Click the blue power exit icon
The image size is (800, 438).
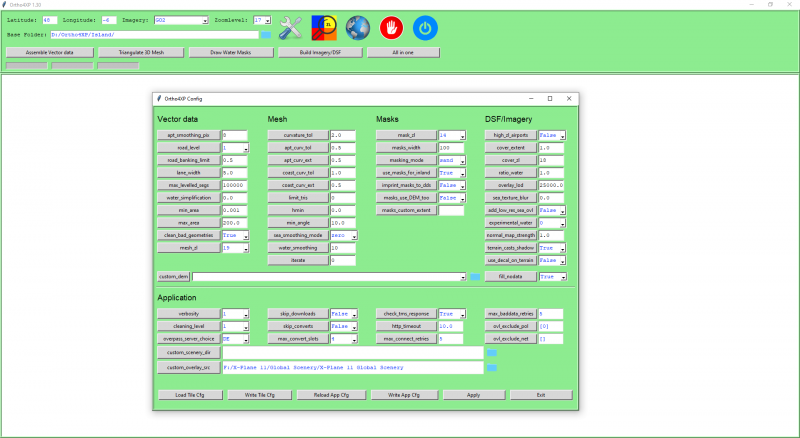point(425,28)
